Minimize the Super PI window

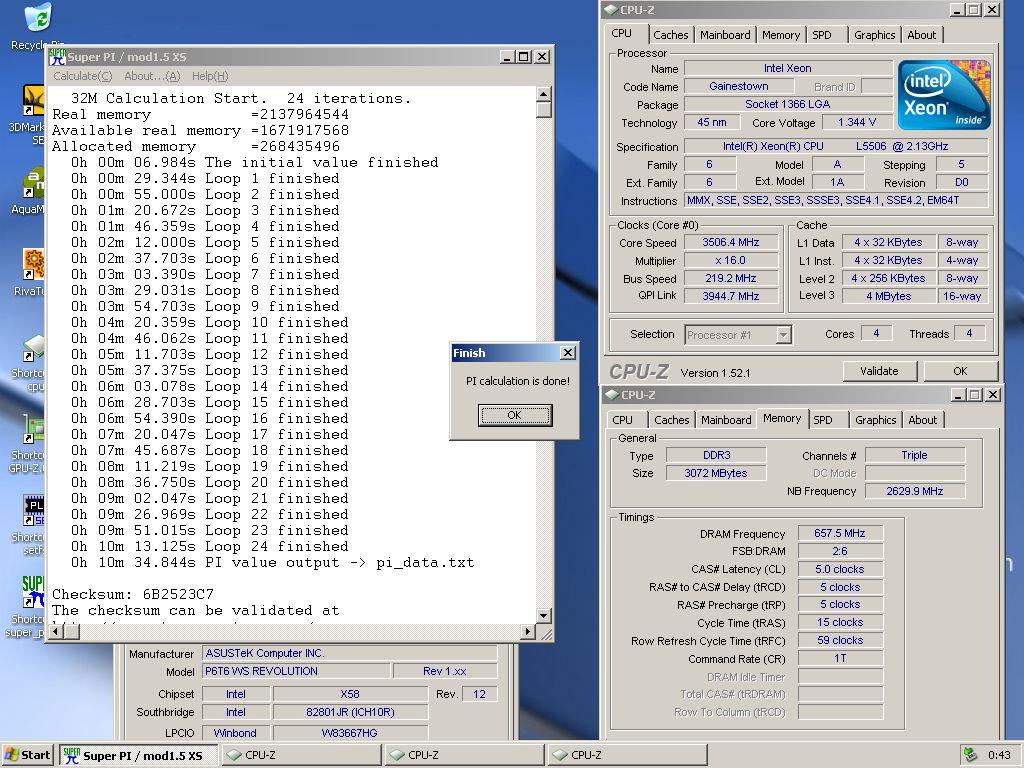click(x=507, y=57)
